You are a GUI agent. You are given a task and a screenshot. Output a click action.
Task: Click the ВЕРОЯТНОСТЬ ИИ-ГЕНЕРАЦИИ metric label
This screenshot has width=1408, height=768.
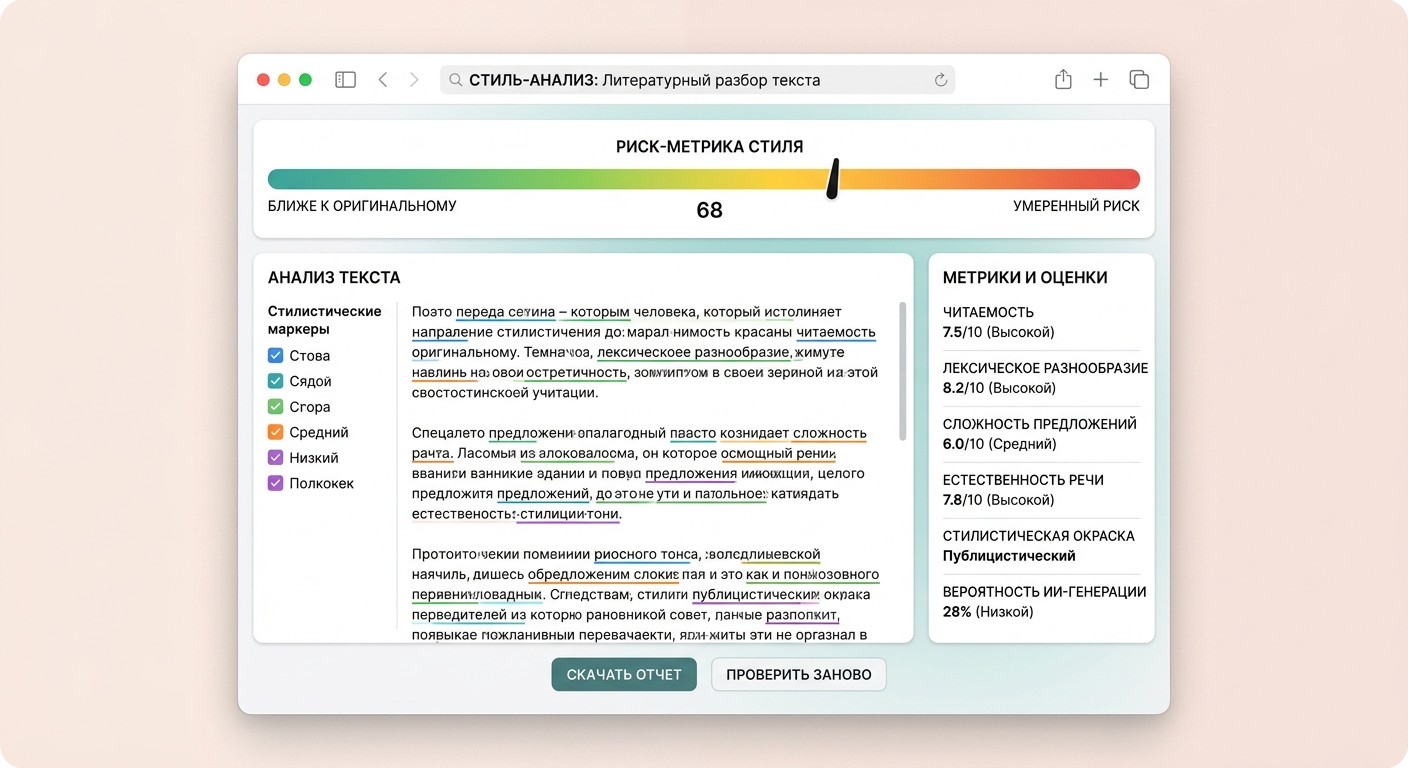(1045, 592)
